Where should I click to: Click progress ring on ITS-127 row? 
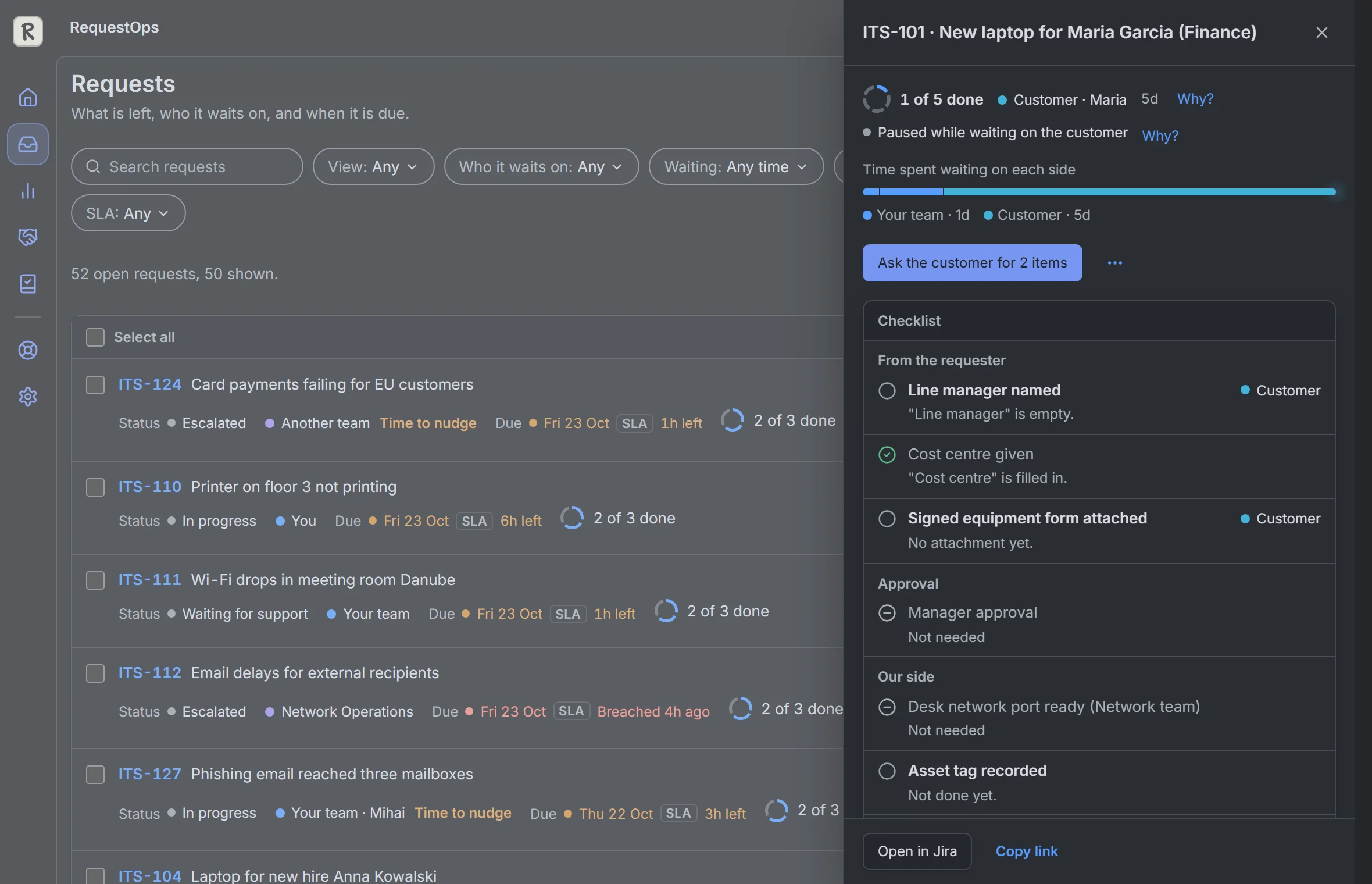click(776, 810)
